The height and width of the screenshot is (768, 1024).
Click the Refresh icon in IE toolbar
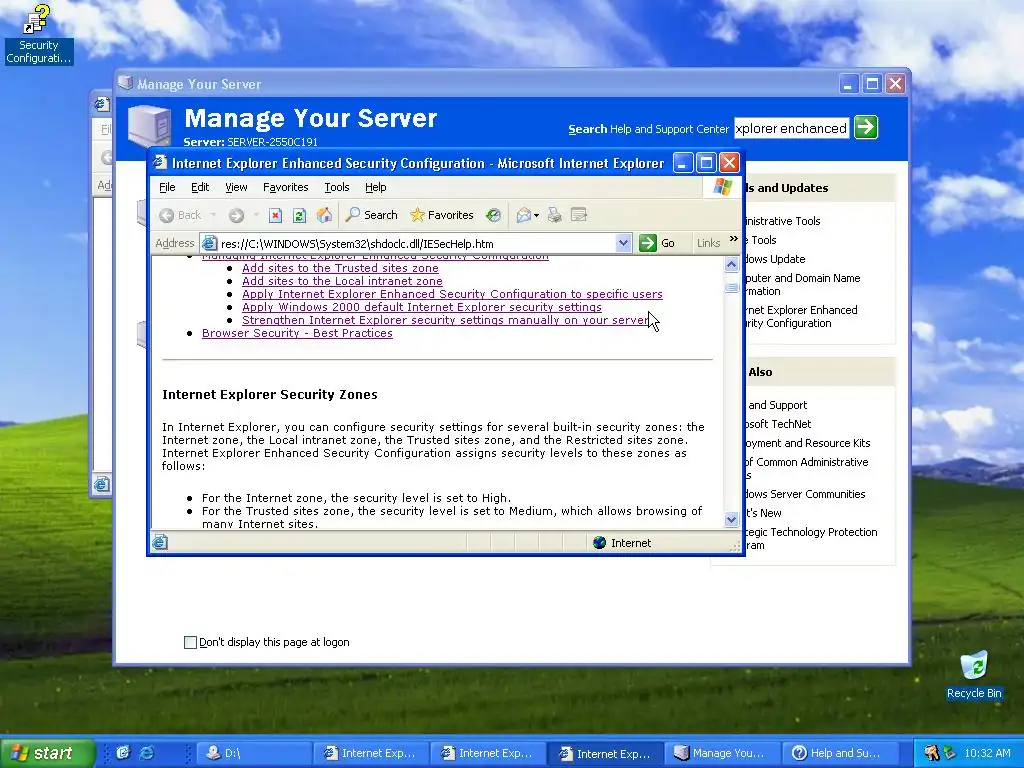300,215
